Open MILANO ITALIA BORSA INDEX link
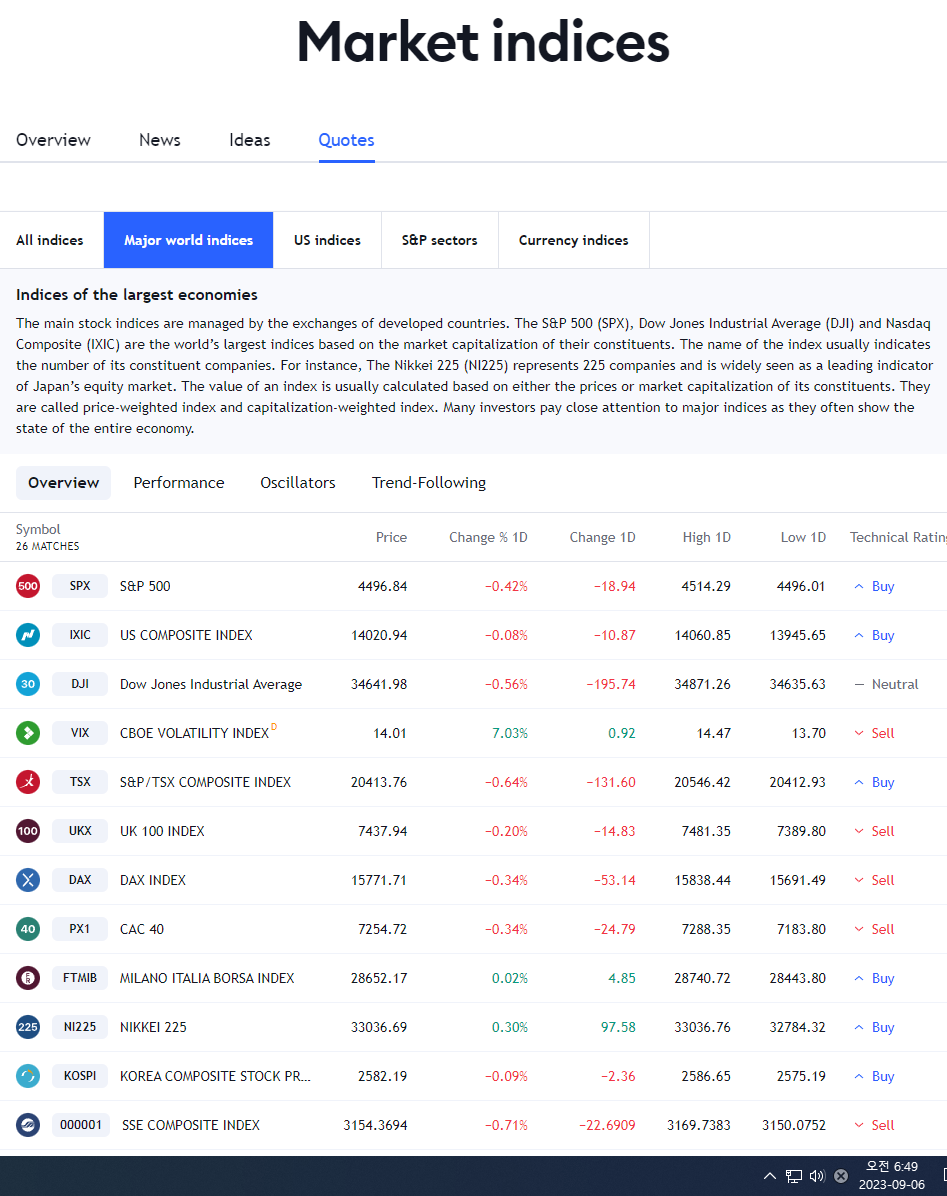Screen dimensions: 947x1196 tap(207, 979)
